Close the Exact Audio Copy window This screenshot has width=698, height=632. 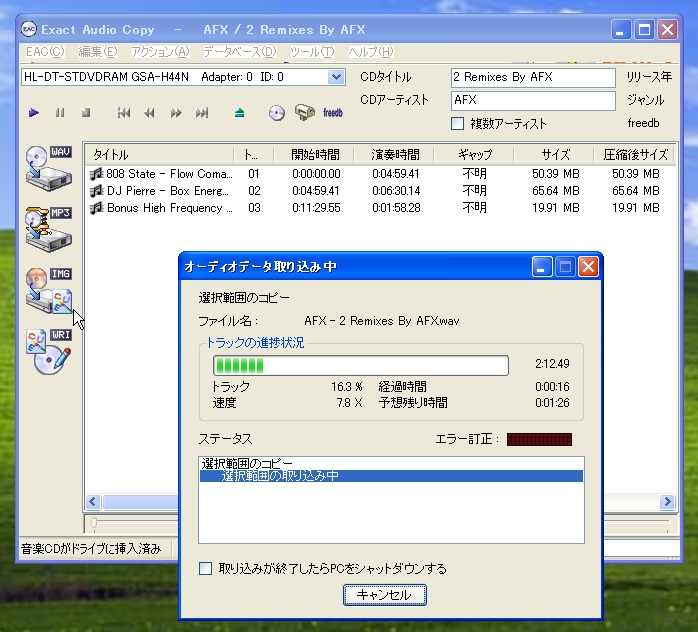(667, 30)
